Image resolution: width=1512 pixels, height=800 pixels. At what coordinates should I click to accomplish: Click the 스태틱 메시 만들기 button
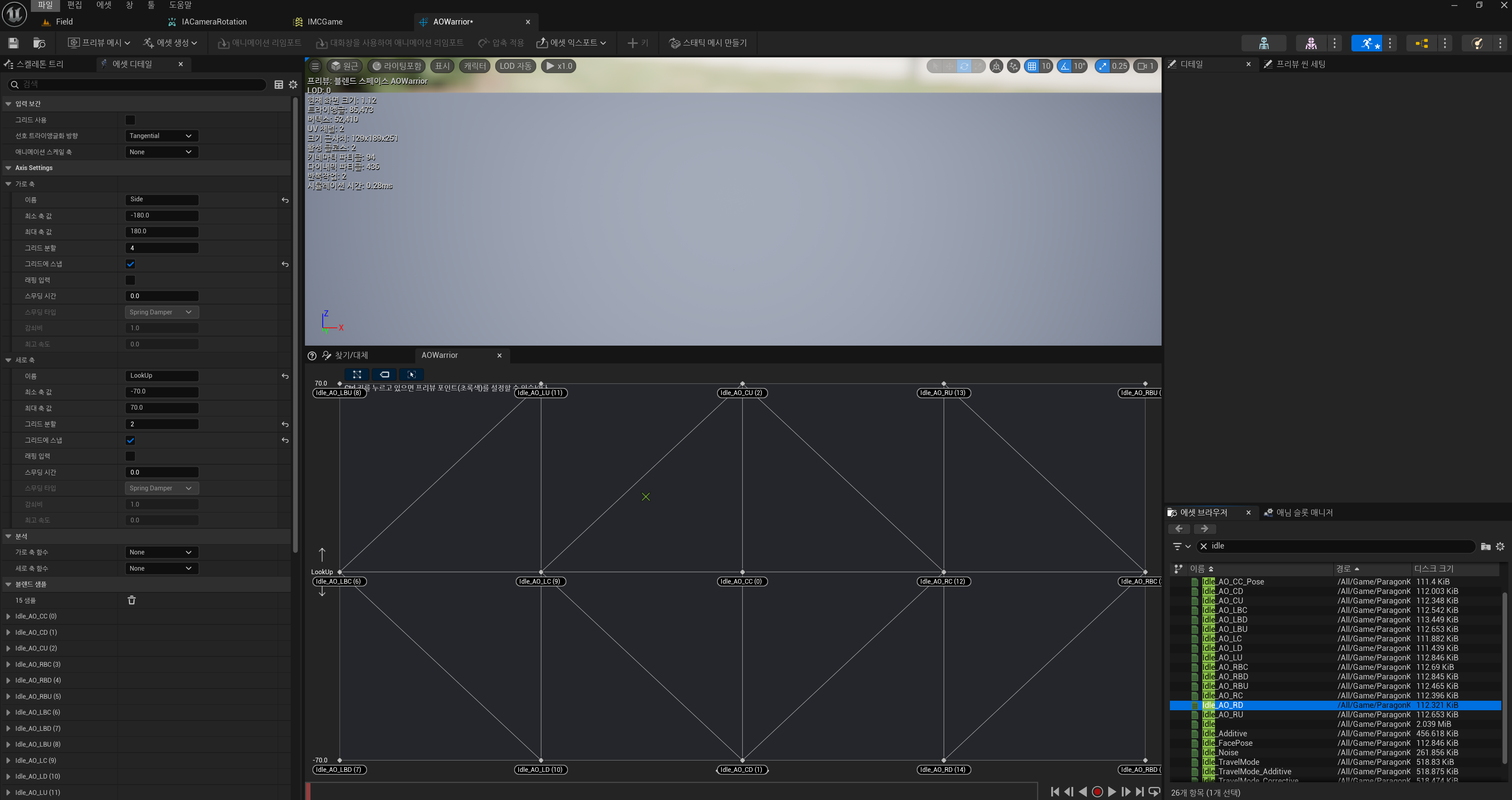[x=708, y=43]
